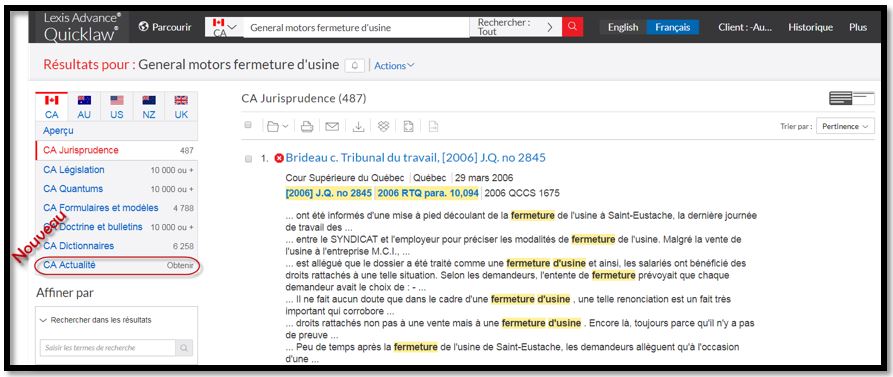Check the select-all results checkbox
Viewport: 893px width, 377px height.
point(248,125)
